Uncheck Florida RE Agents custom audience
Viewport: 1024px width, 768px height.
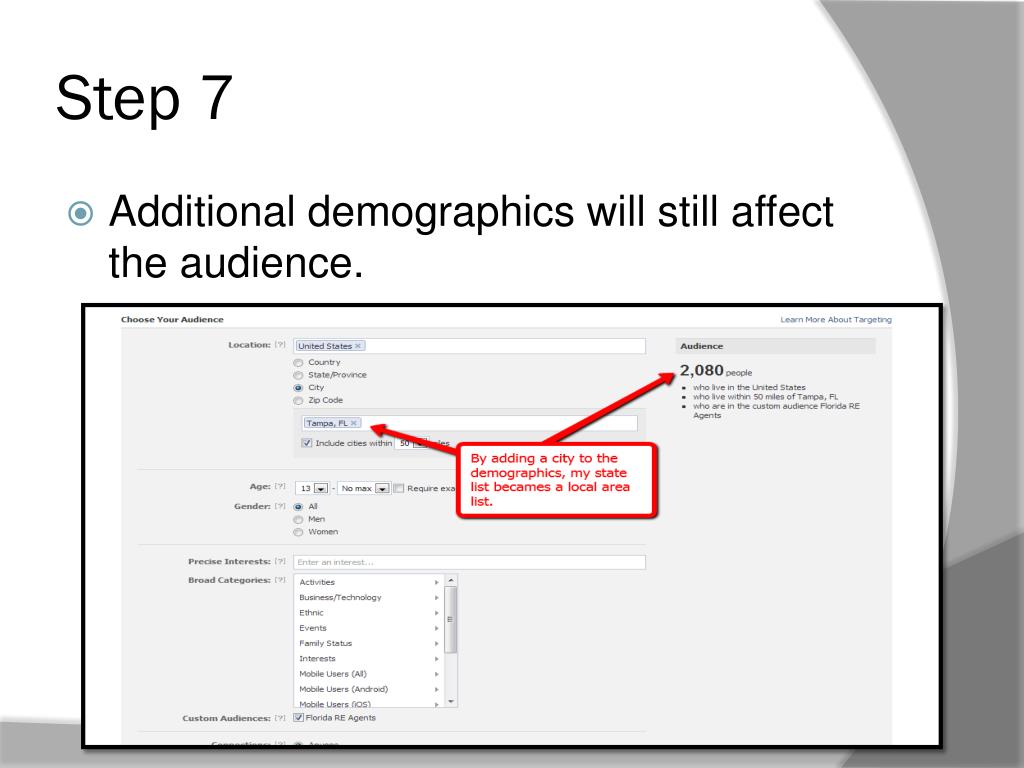point(298,718)
